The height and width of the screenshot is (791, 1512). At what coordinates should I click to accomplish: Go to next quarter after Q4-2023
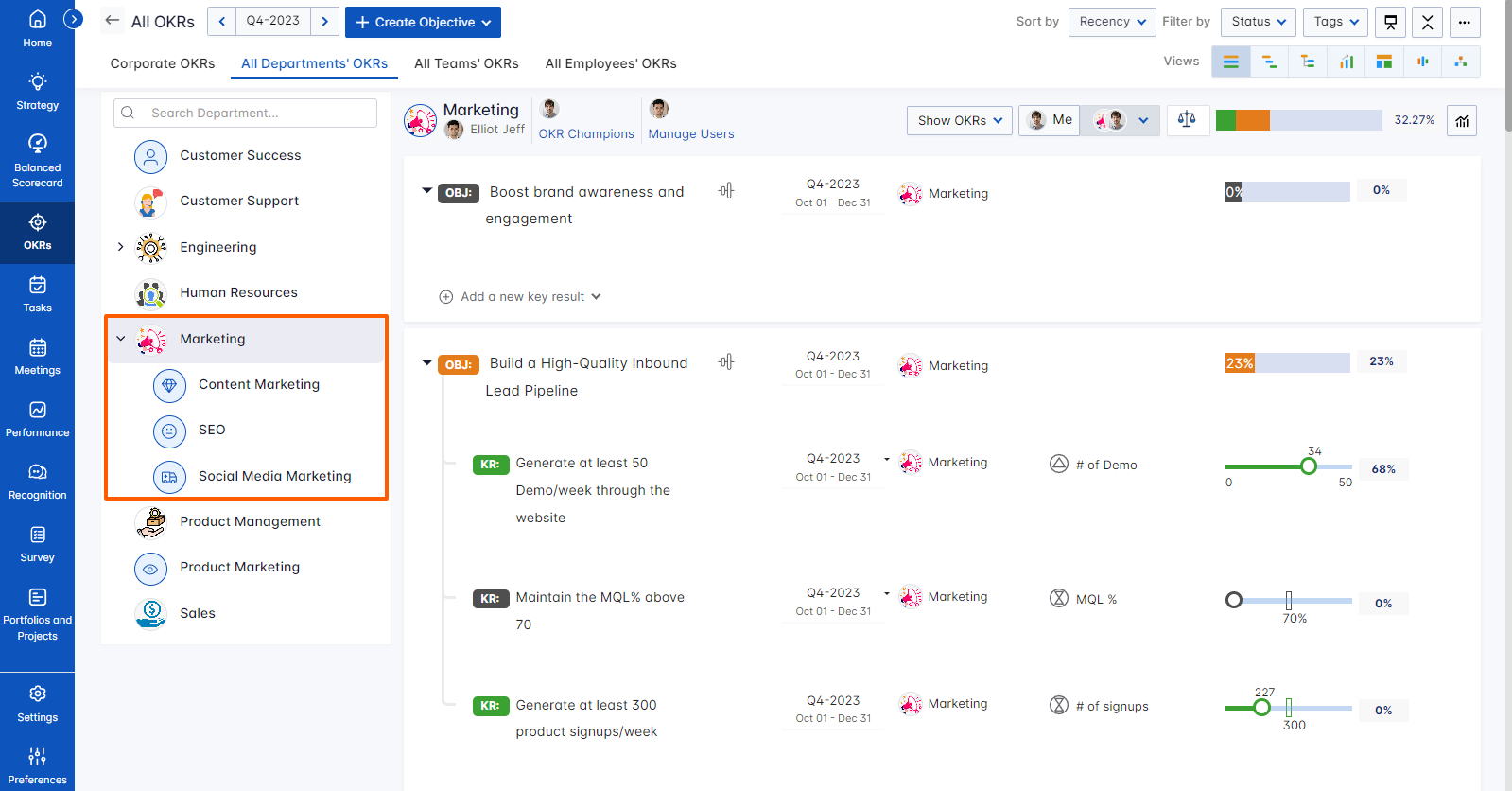324,21
